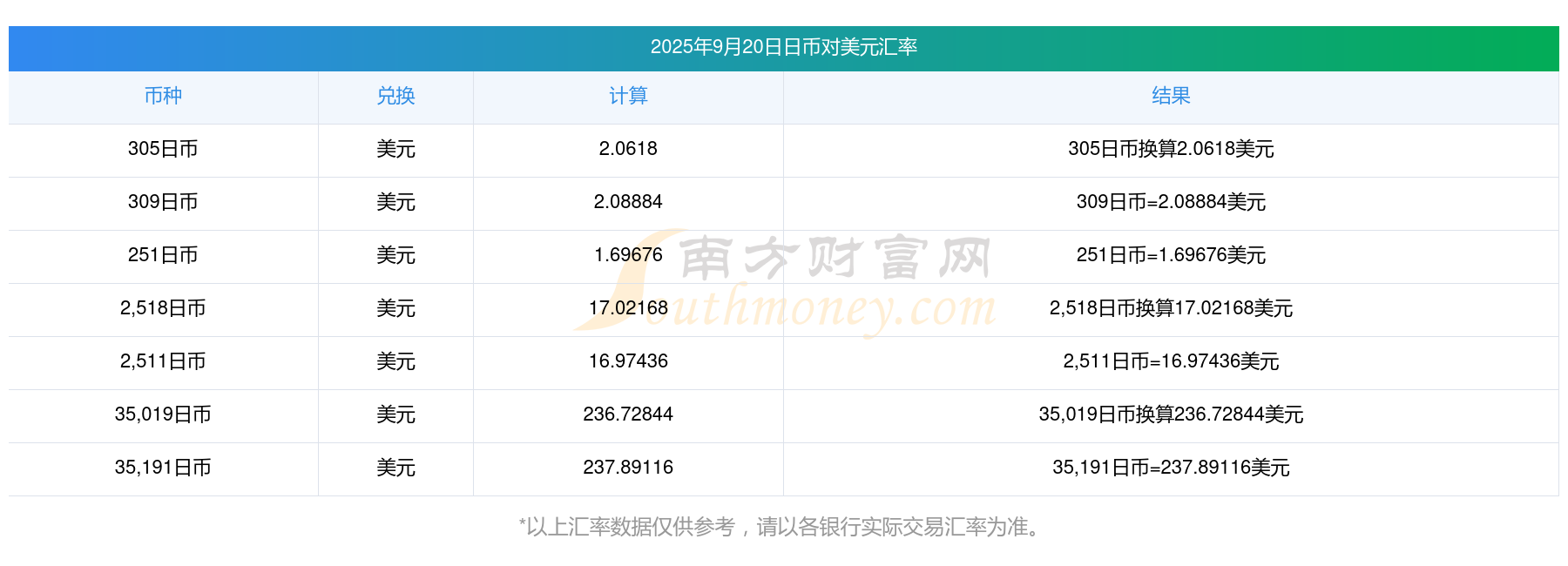Click the value 236.72844

coord(628,414)
